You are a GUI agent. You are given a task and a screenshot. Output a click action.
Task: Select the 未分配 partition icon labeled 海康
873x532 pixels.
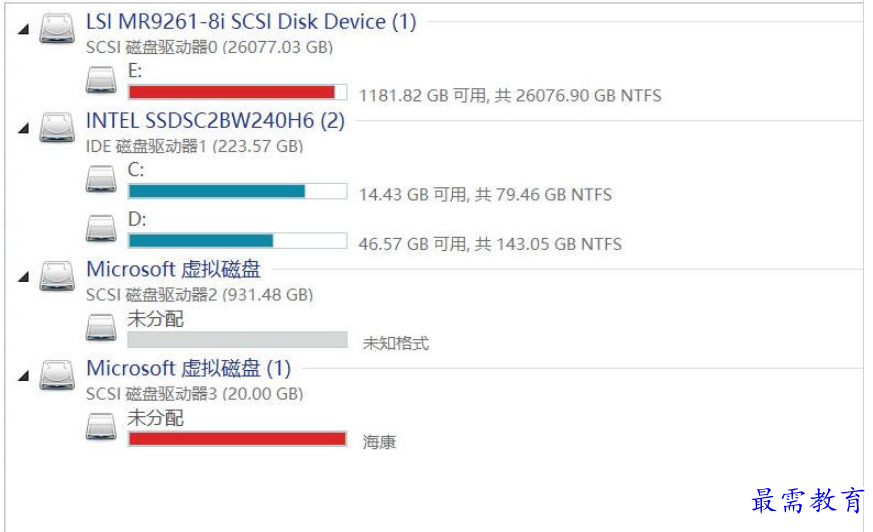101,426
